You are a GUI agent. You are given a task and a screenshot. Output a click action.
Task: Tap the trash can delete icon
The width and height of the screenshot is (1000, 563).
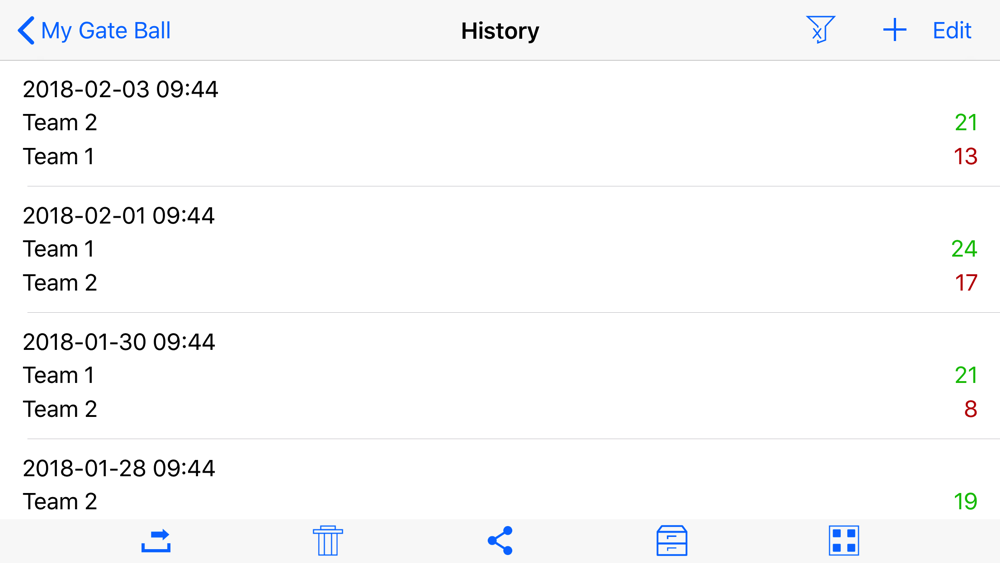point(328,540)
